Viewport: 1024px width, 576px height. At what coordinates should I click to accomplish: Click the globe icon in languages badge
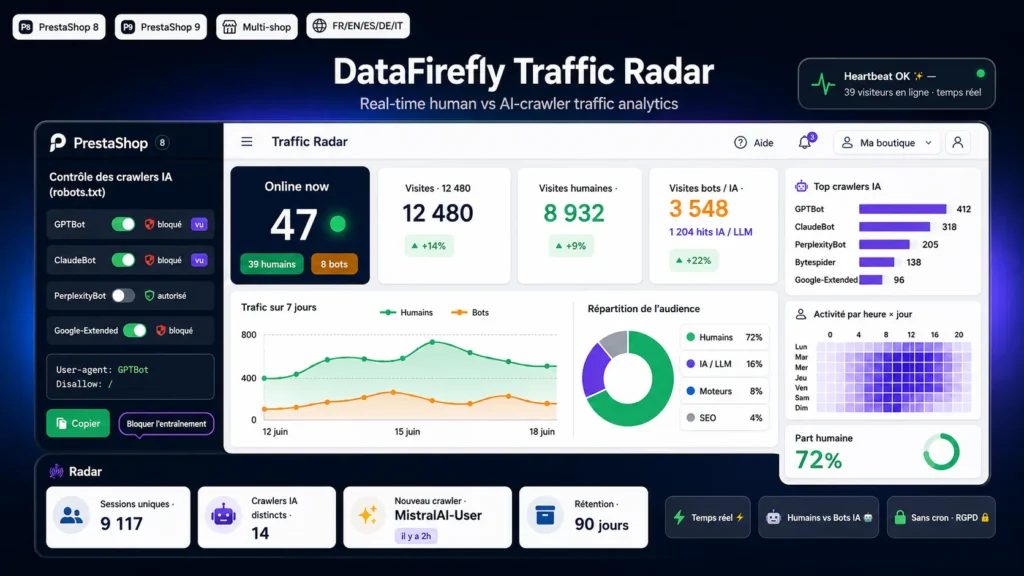coord(319,25)
